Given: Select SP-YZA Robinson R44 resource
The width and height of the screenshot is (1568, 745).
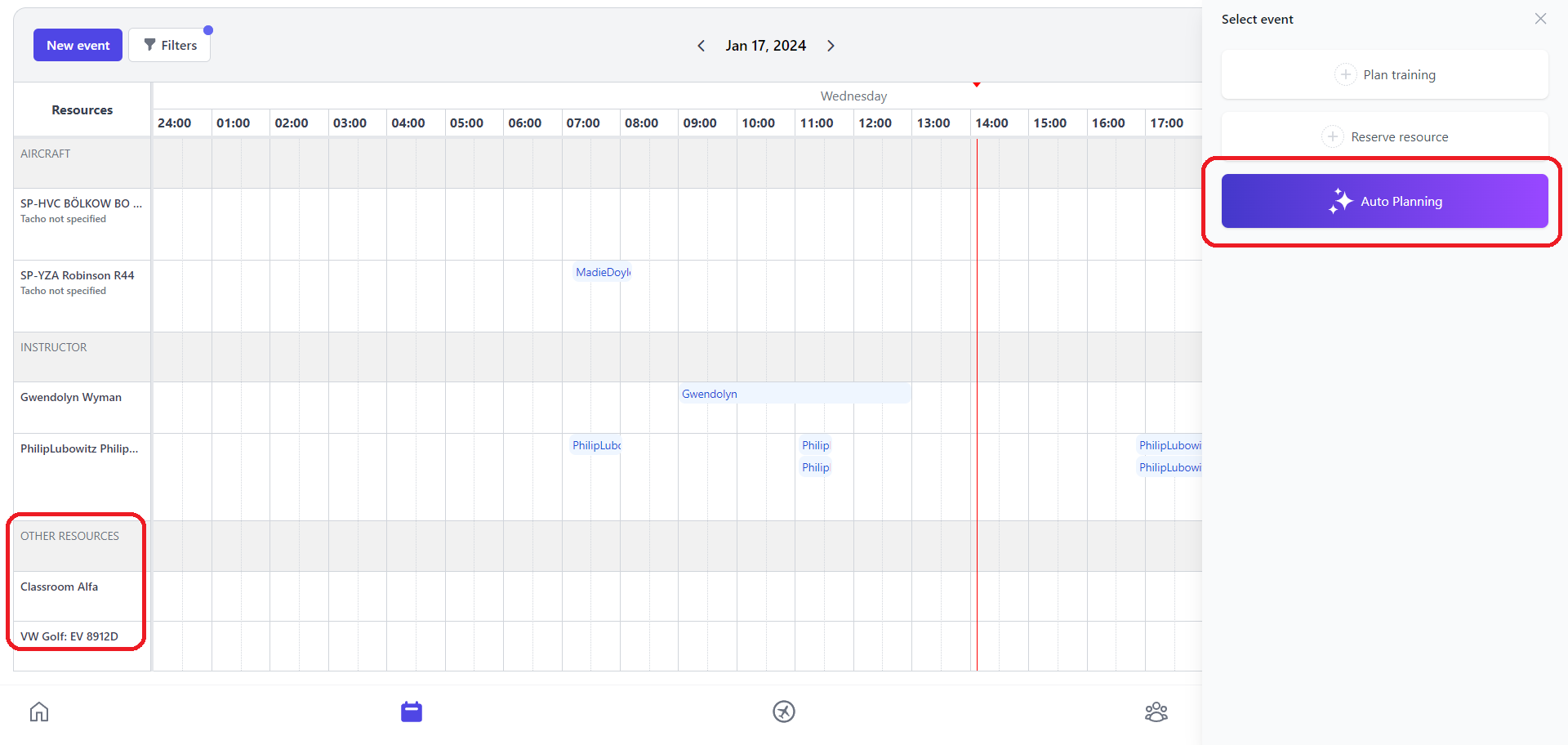Looking at the screenshot, I should point(82,296).
